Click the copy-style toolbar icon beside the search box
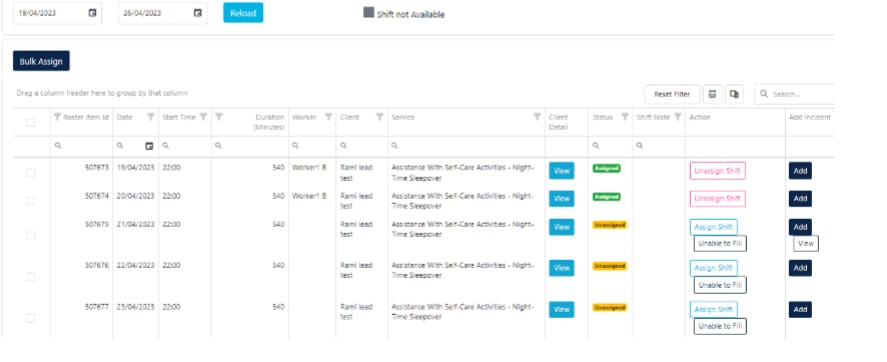 734,94
